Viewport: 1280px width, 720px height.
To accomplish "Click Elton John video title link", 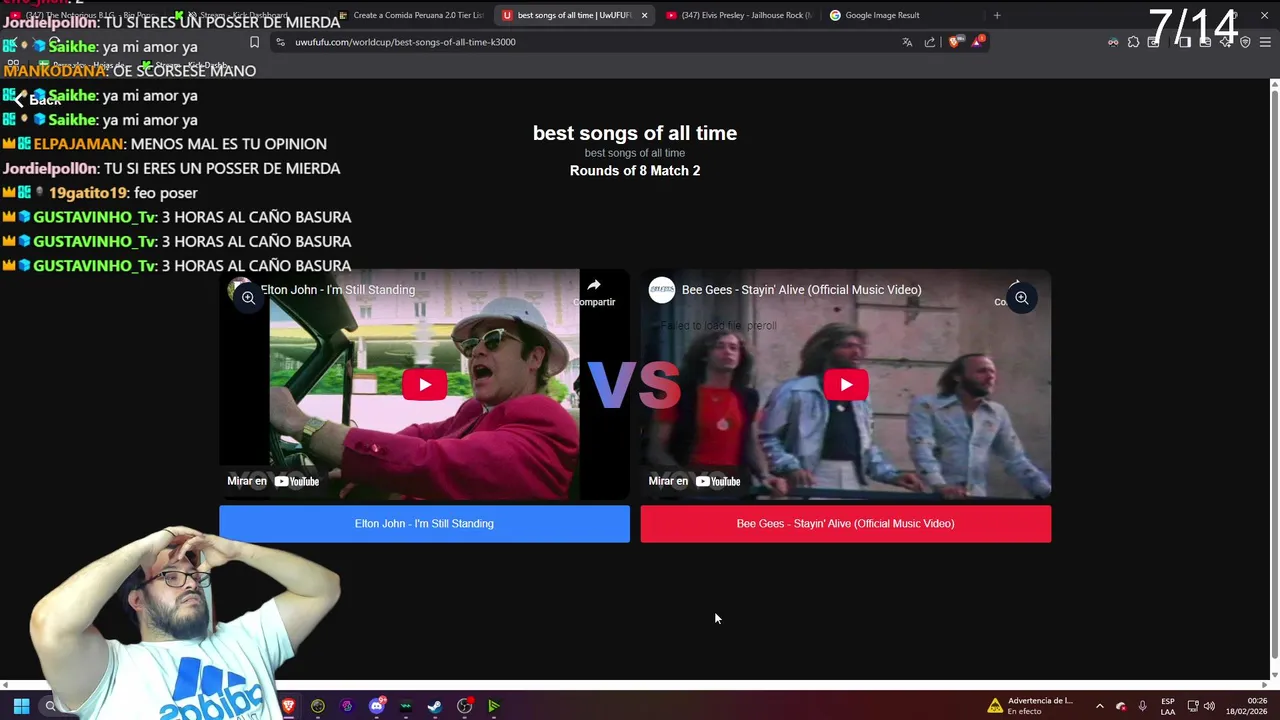I will point(338,290).
